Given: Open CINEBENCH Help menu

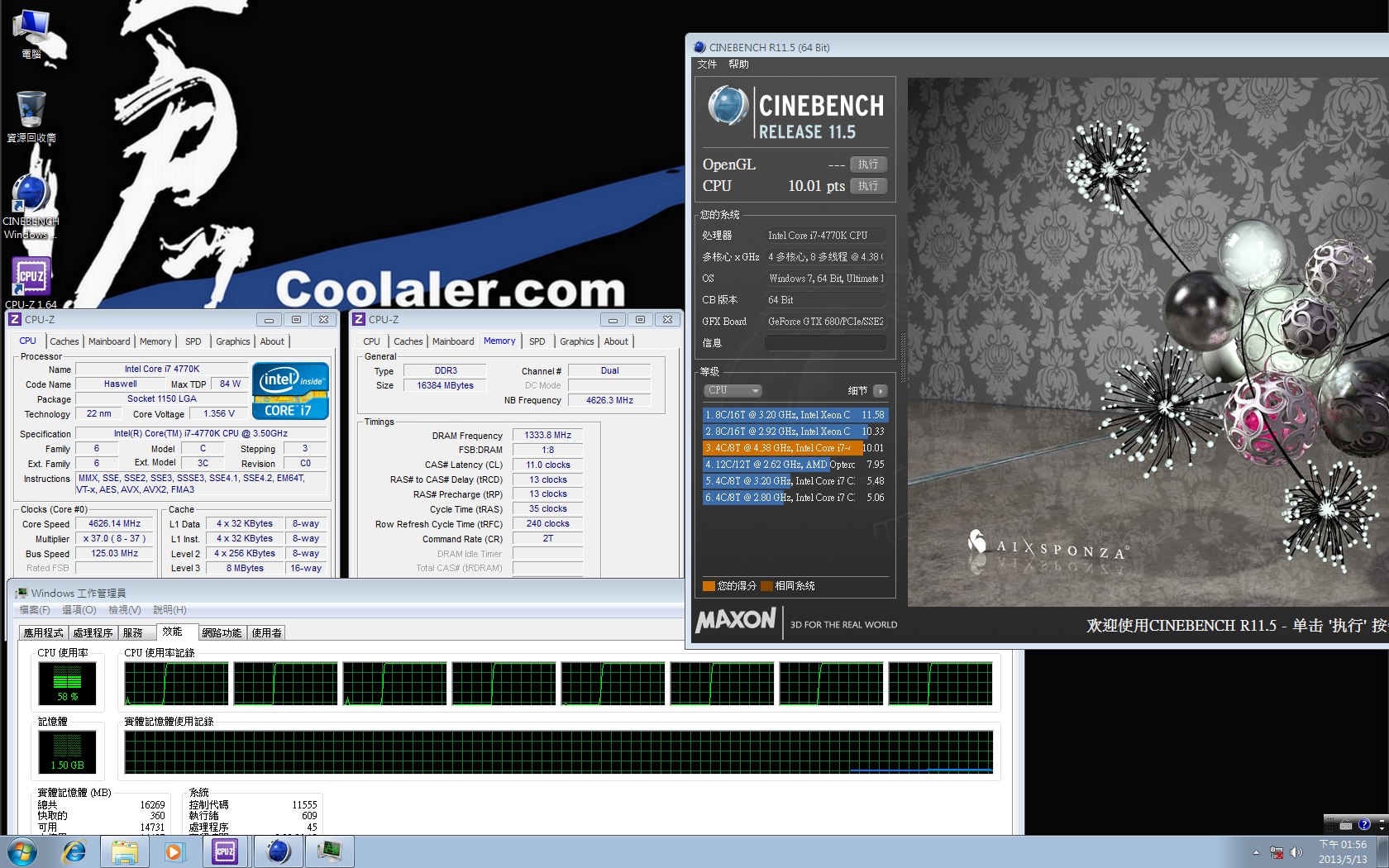Looking at the screenshot, I should coord(738,64).
